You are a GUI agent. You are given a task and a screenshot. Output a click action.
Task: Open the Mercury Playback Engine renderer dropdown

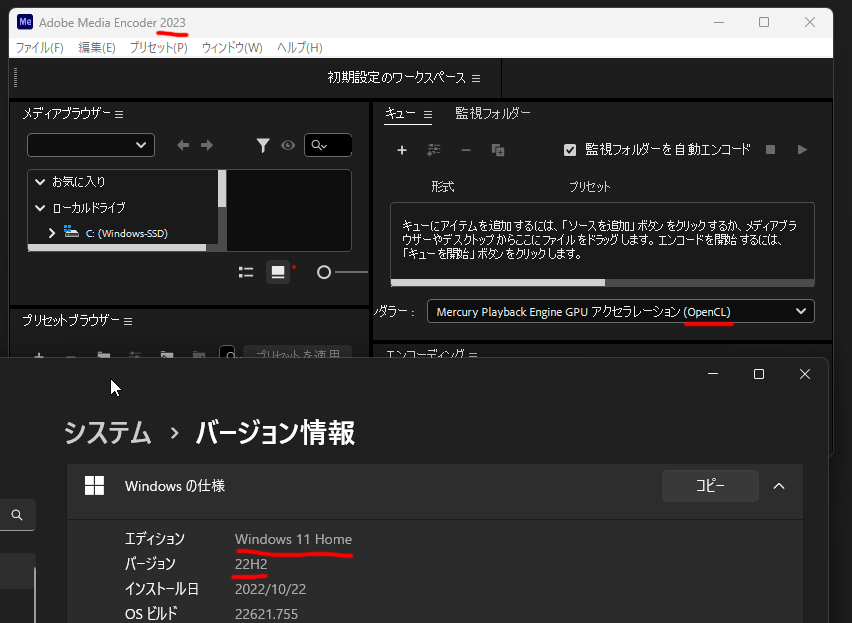point(621,312)
